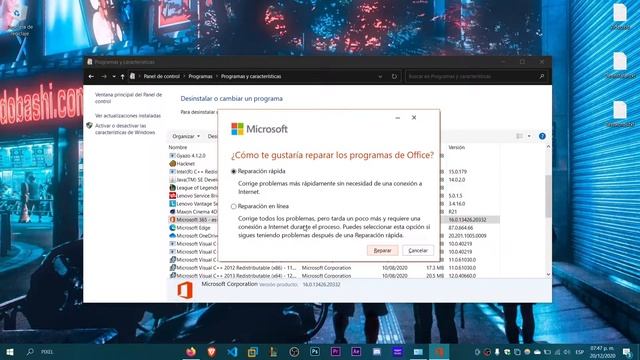The width and height of the screenshot is (640, 360).
Task: Click the Cancelar button in Office dialog
Action: [x=418, y=250]
